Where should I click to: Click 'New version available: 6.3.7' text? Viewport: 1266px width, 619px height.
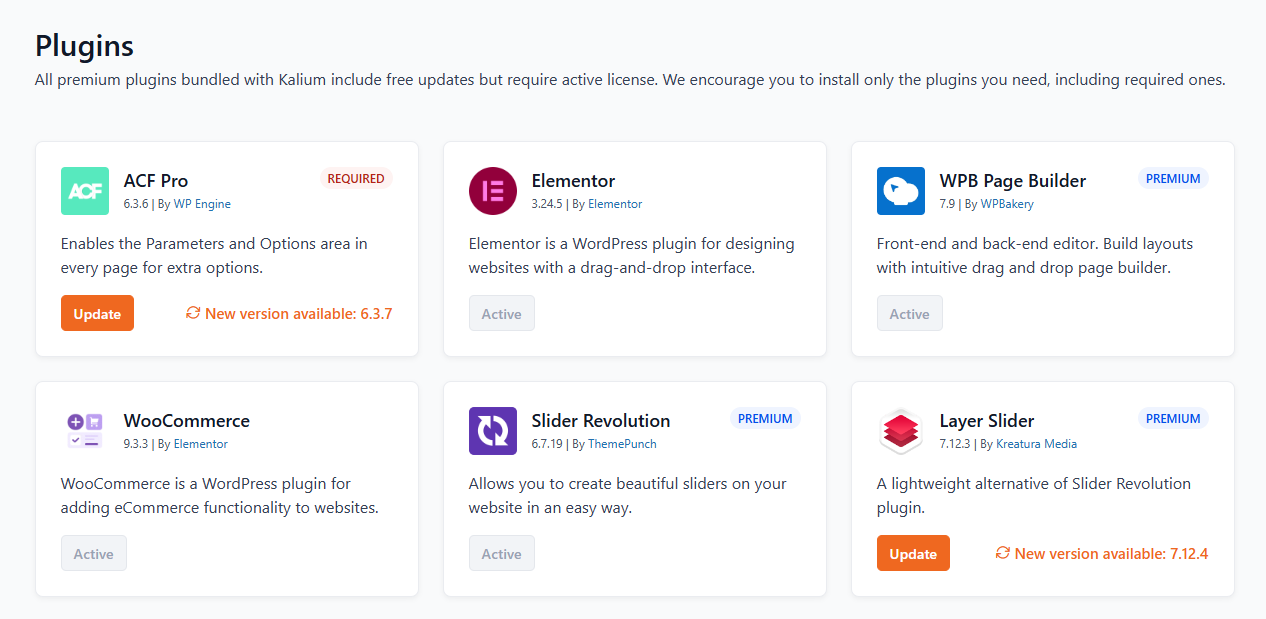(x=299, y=313)
